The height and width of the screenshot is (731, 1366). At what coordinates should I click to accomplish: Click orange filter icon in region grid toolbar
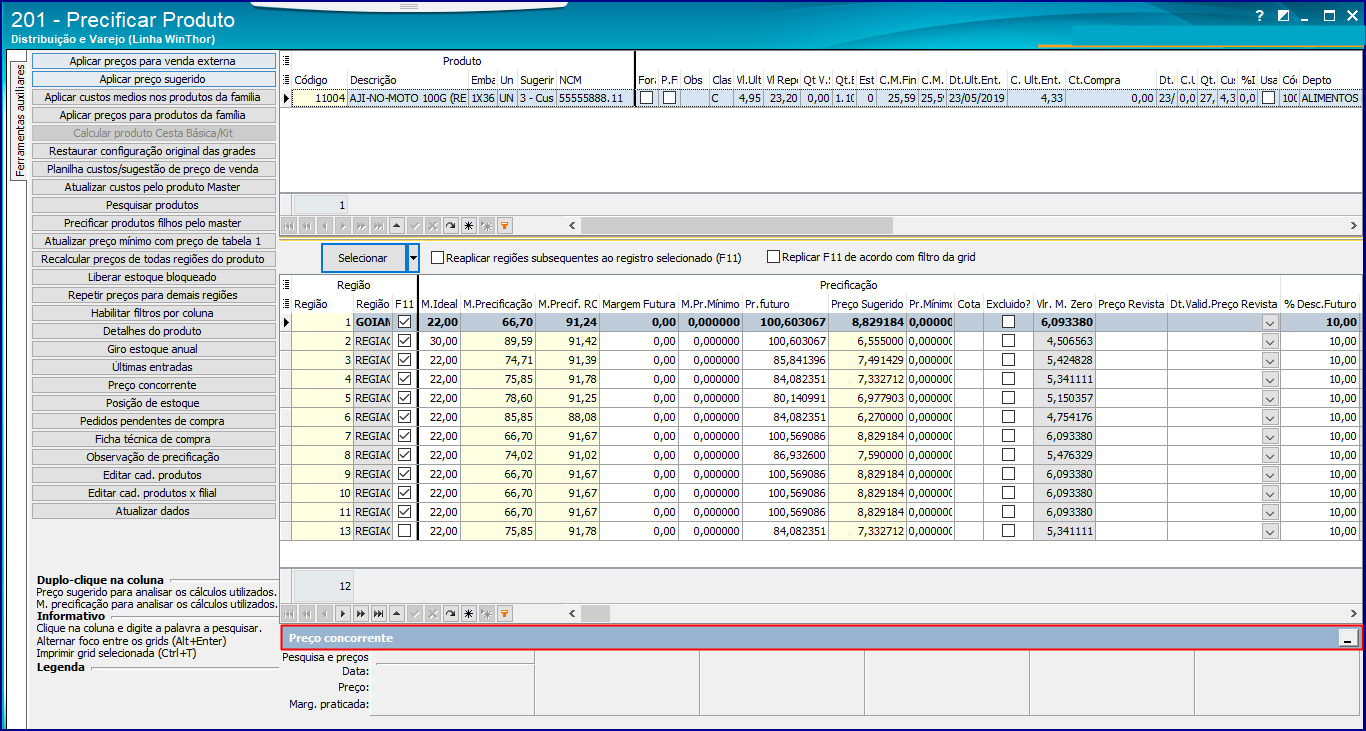click(x=505, y=613)
